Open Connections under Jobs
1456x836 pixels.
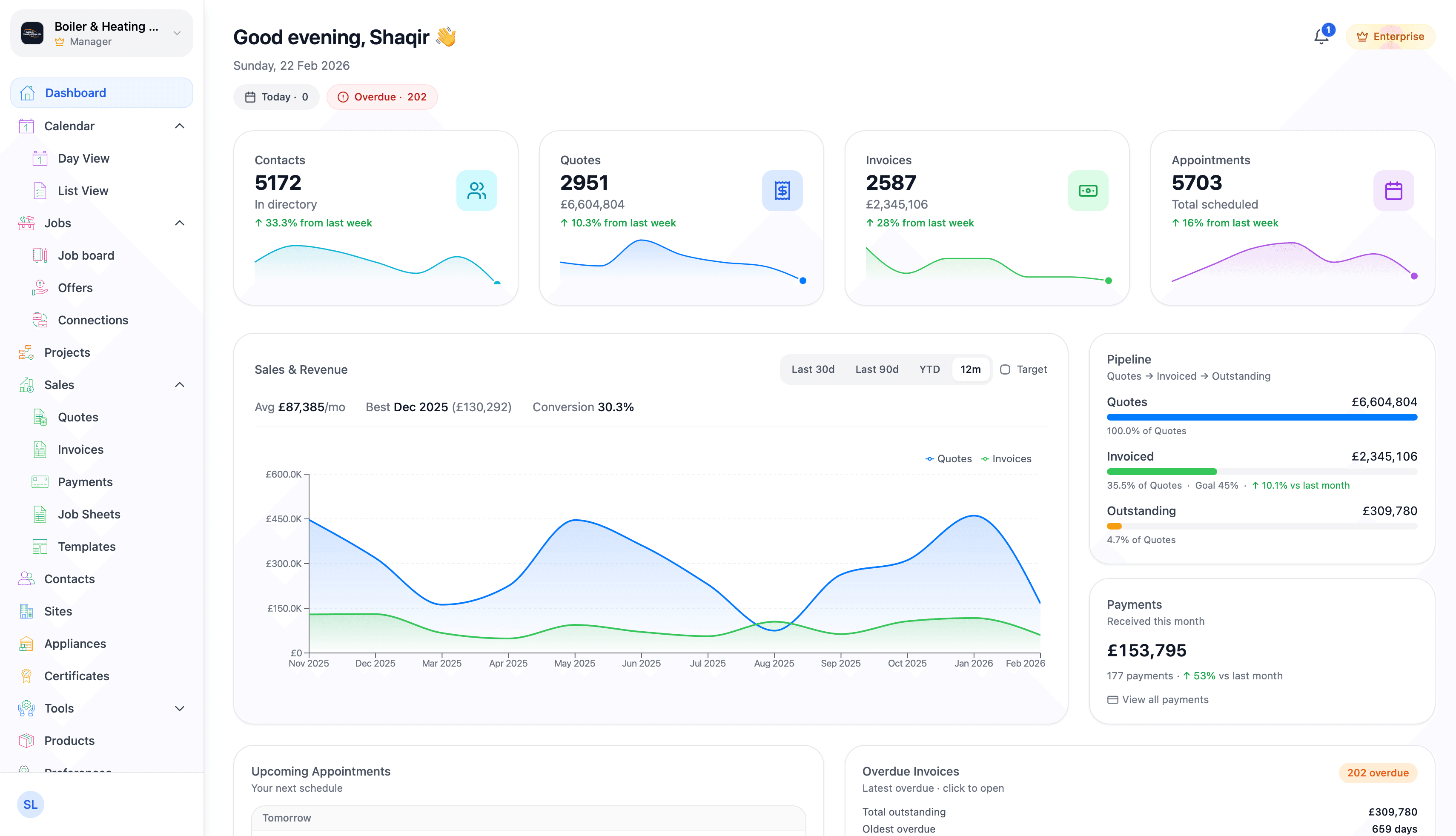(x=93, y=320)
